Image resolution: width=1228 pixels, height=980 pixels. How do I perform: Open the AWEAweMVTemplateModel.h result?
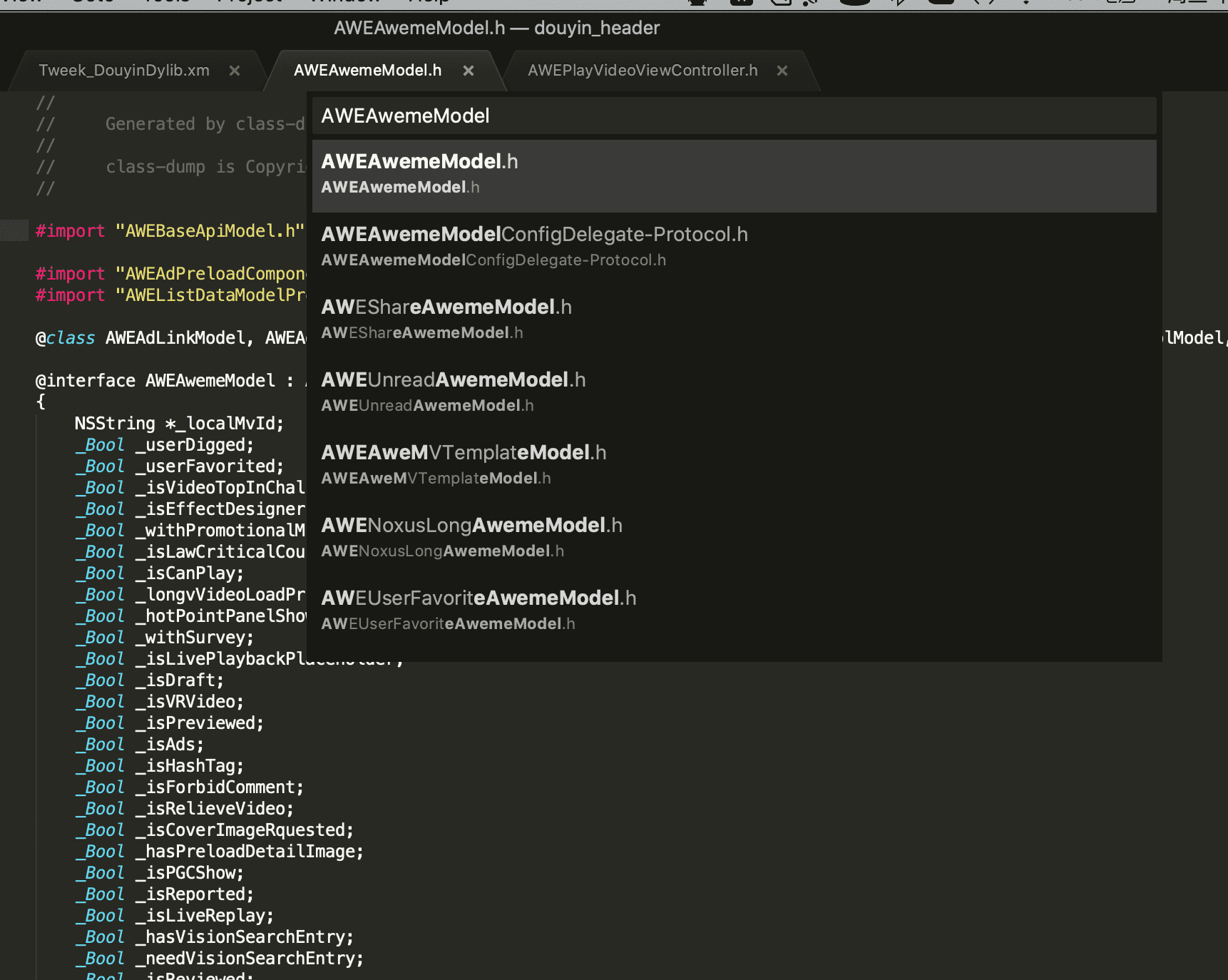pos(735,466)
